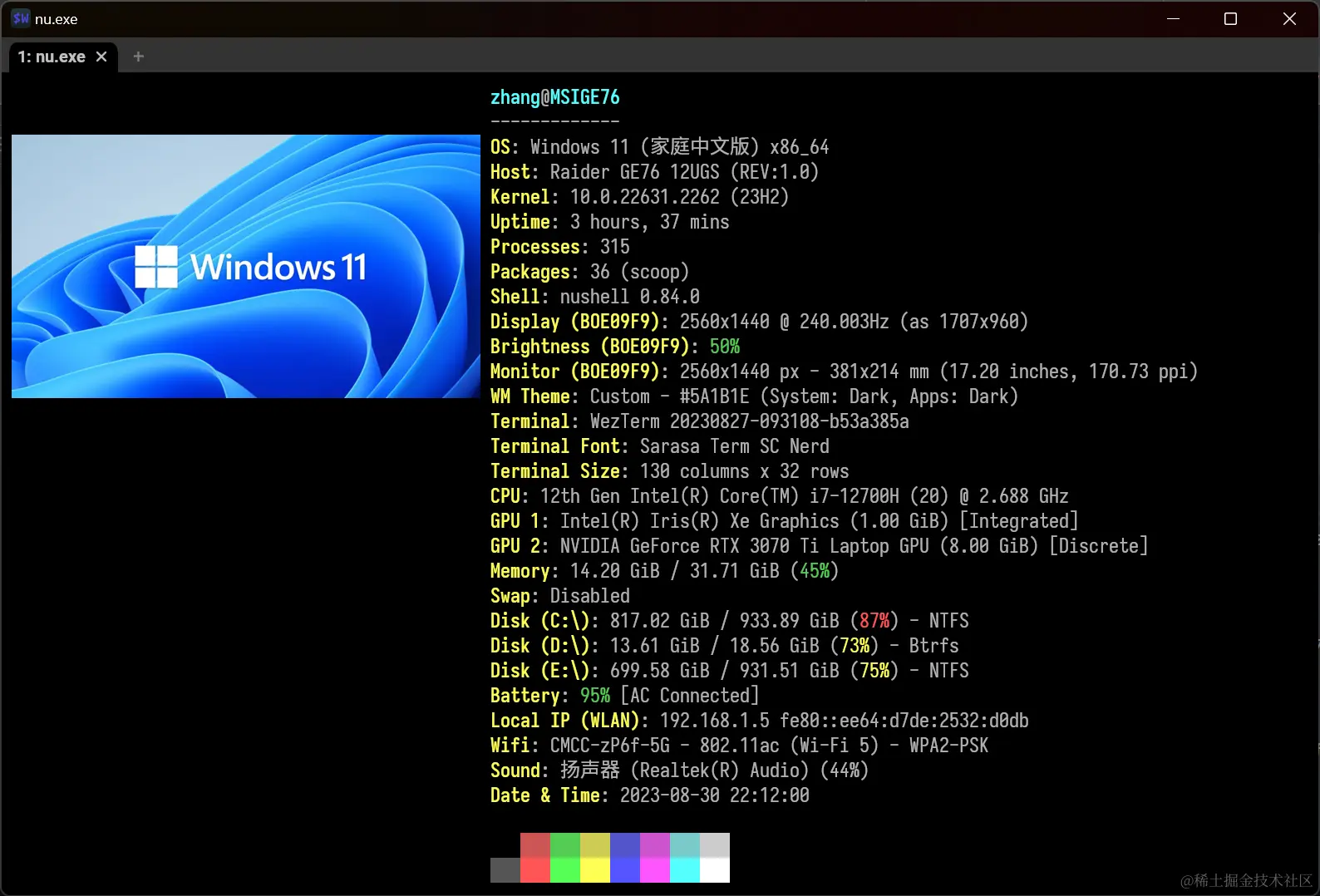The image size is (1320, 896).
Task: Click the 'OS: Windows 11' line
Action: (x=659, y=147)
